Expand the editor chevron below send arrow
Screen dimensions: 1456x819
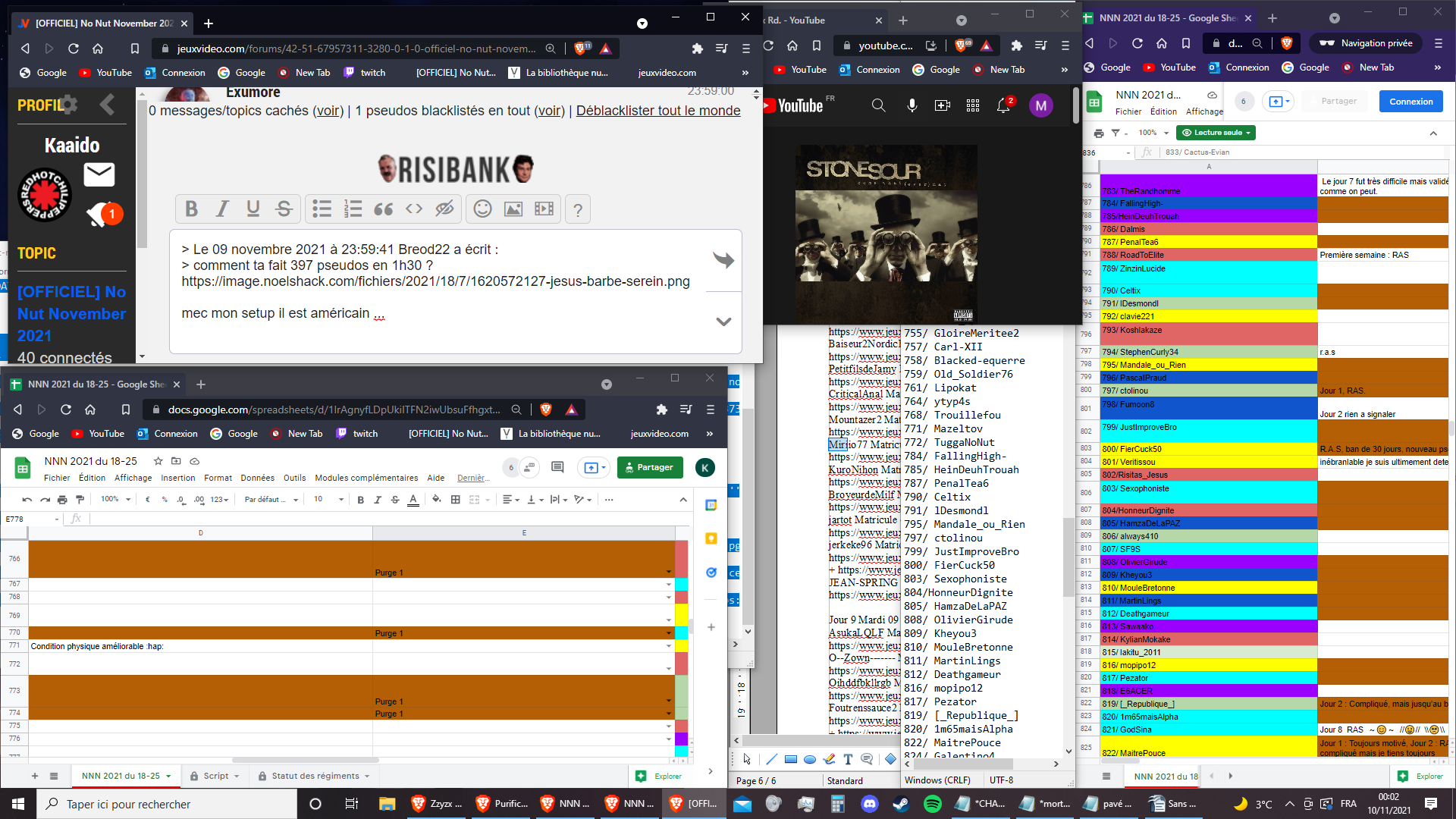pos(723,322)
